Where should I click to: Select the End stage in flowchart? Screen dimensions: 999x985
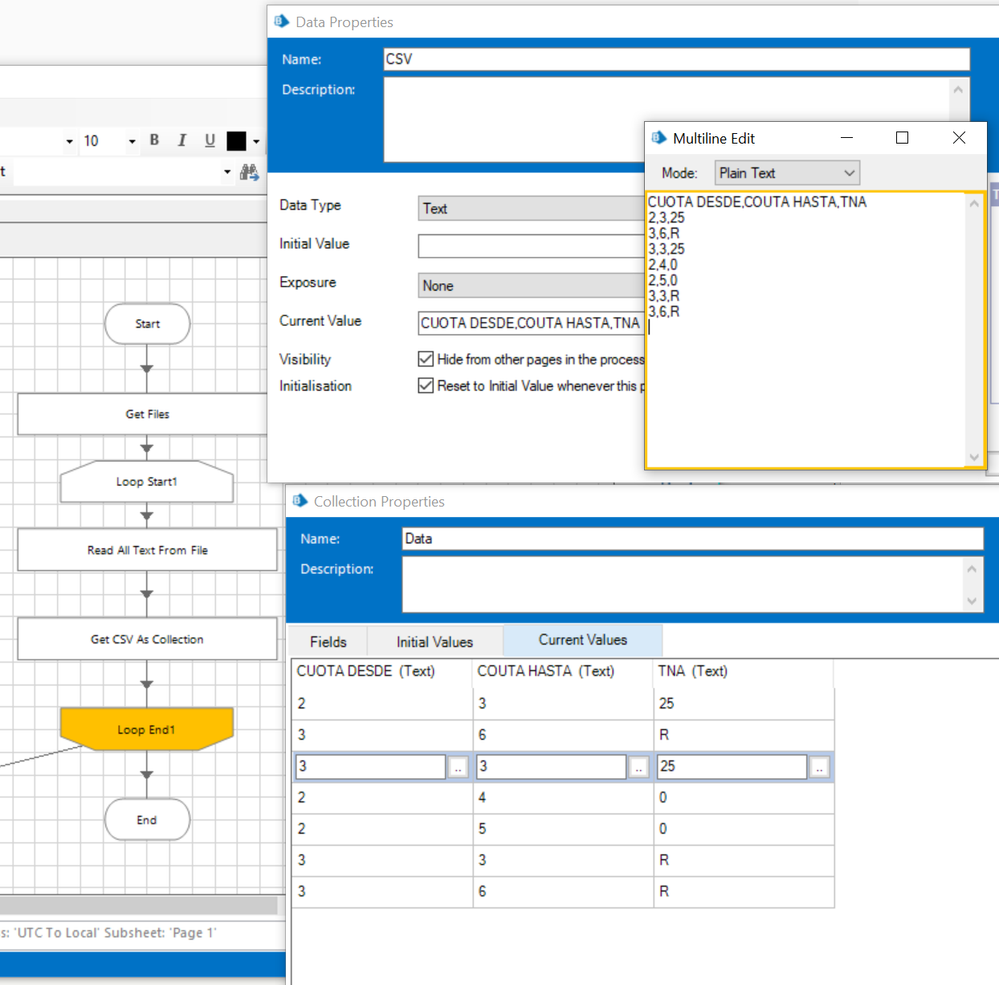147,820
